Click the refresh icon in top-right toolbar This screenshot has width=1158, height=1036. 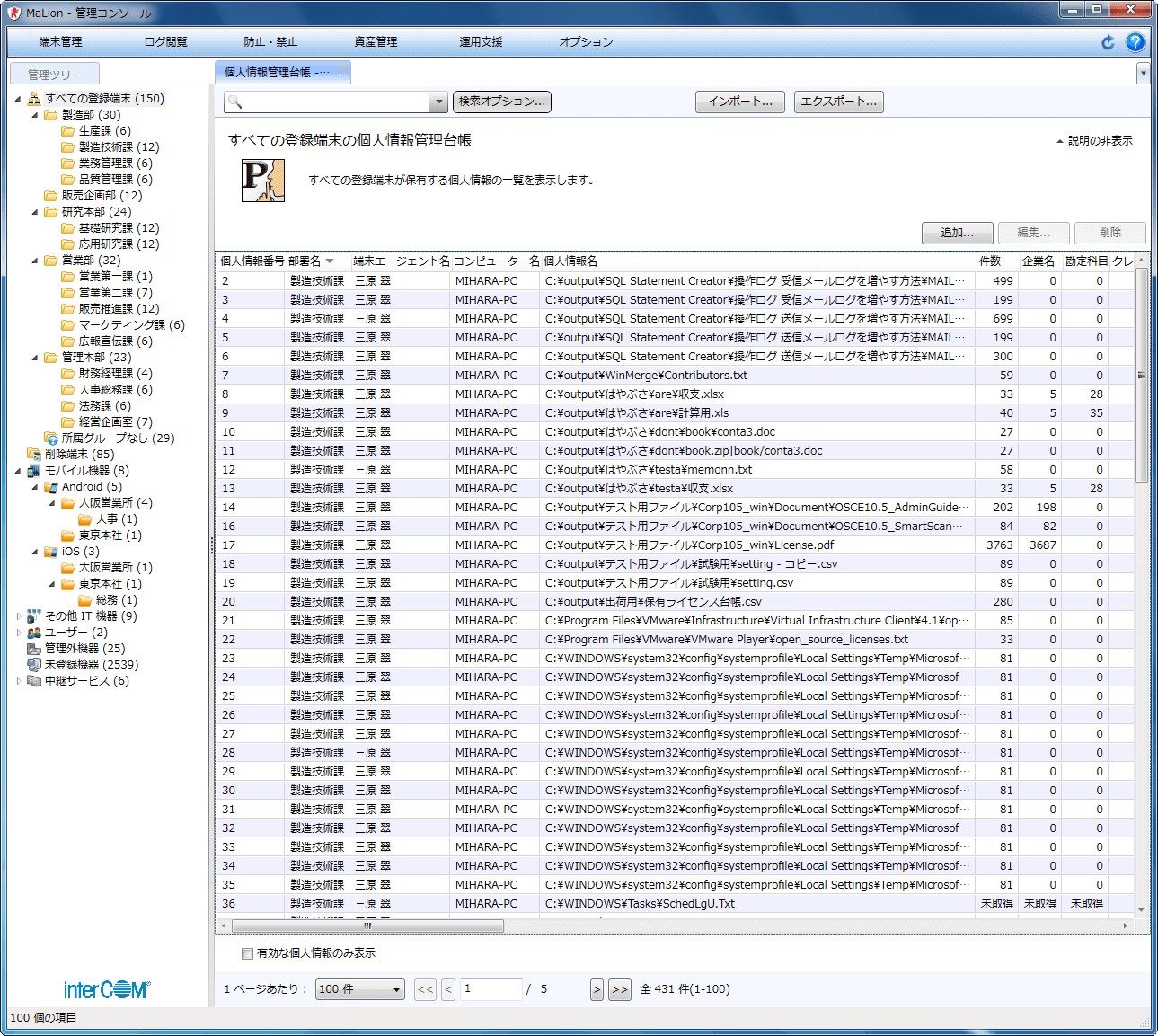coord(1108,42)
